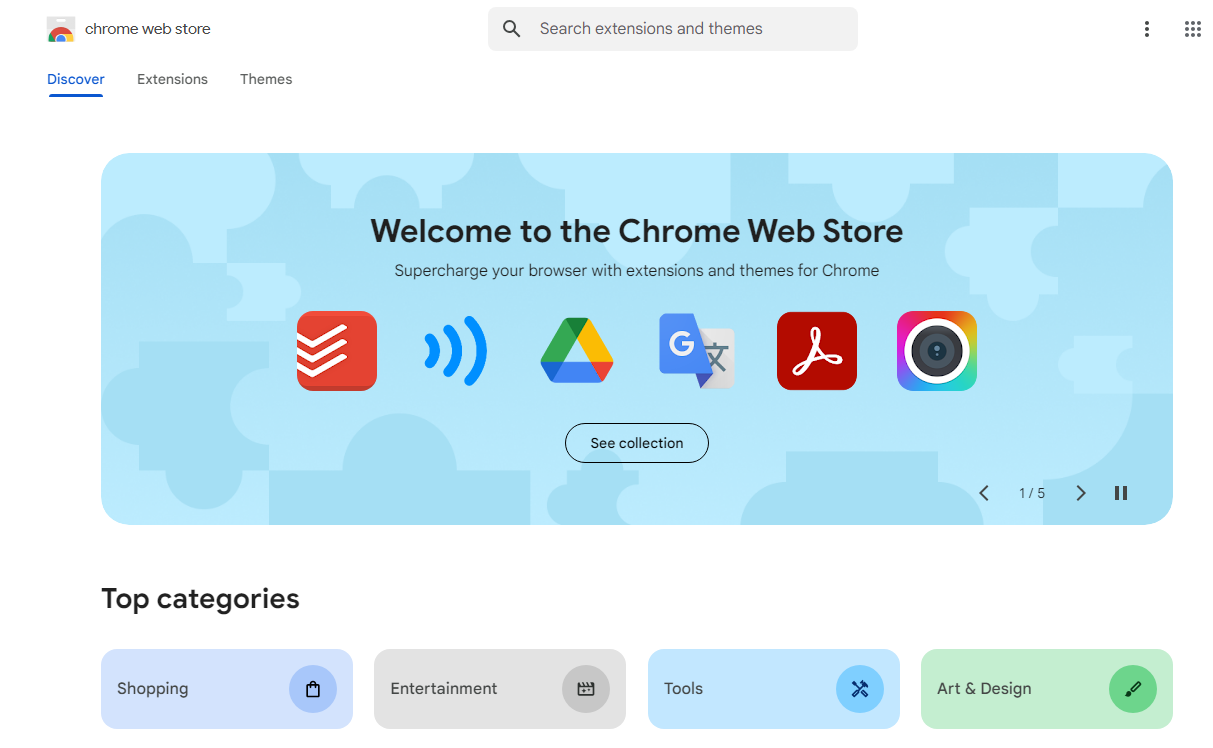
Task: Click the Google Drive extension icon
Action: [x=577, y=351]
